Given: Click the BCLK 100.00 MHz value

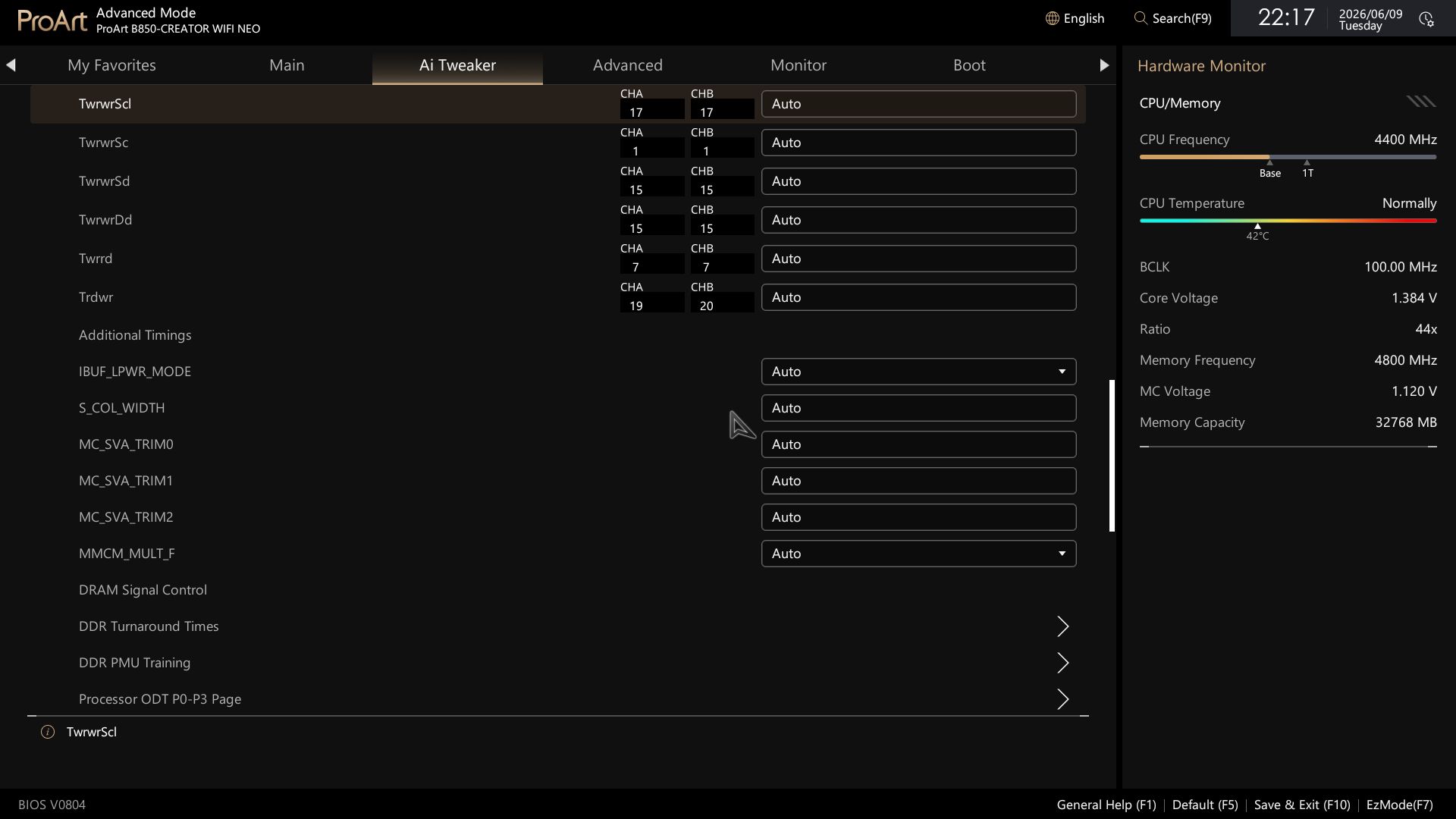Looking at the screenshot, I should 1400,267.
